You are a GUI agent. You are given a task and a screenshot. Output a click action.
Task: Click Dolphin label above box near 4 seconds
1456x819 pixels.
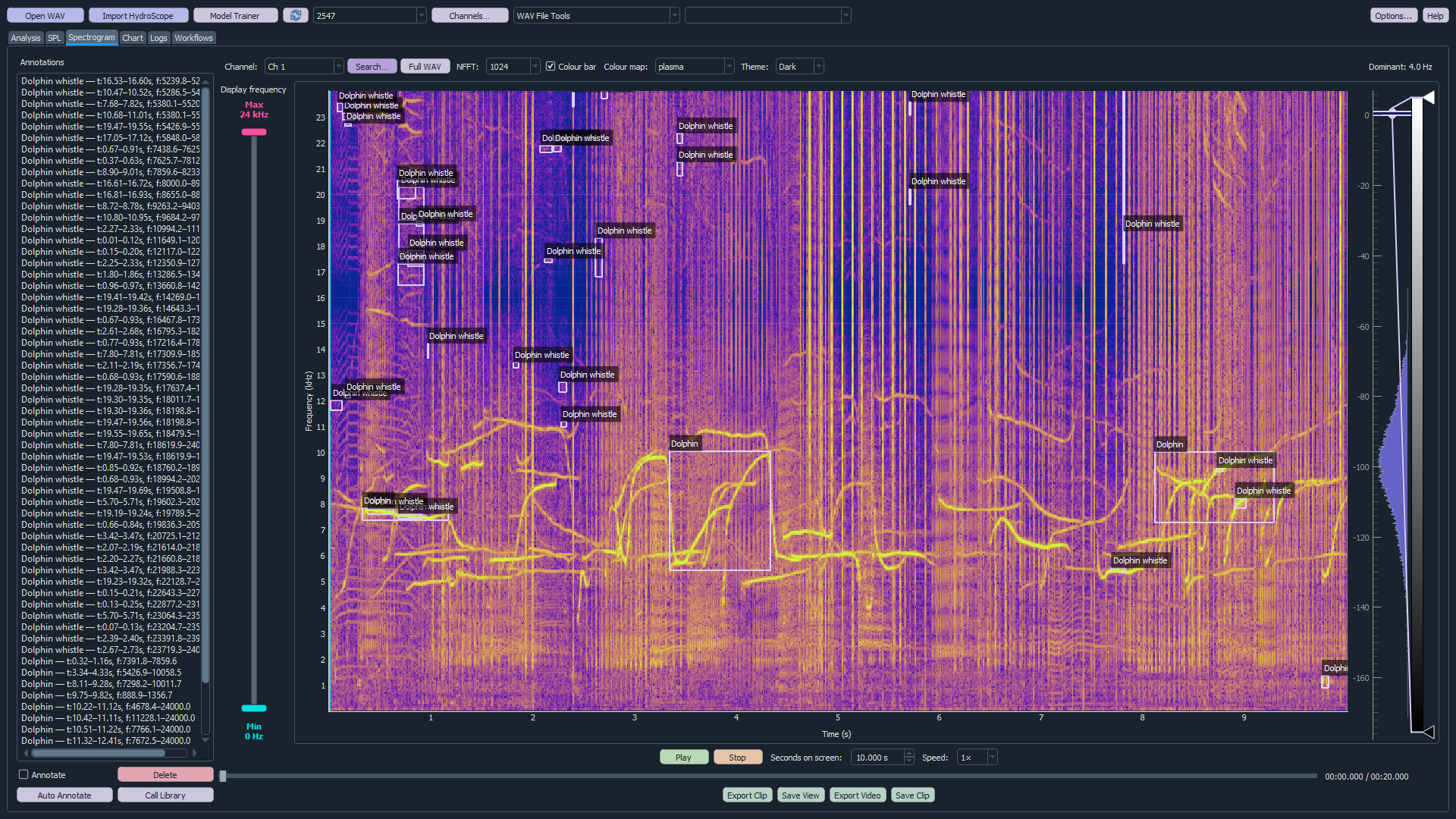click(x=685, y=444)
